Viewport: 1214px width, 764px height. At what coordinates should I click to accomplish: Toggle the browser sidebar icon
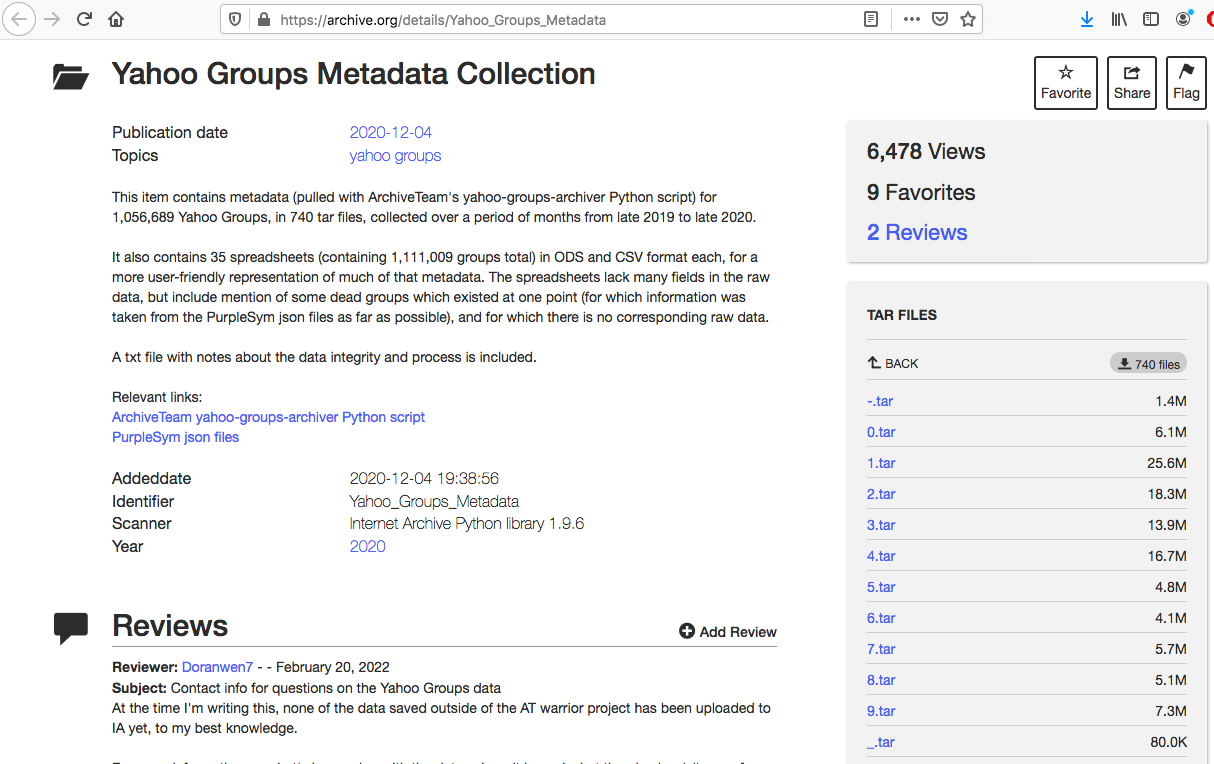1151,19
